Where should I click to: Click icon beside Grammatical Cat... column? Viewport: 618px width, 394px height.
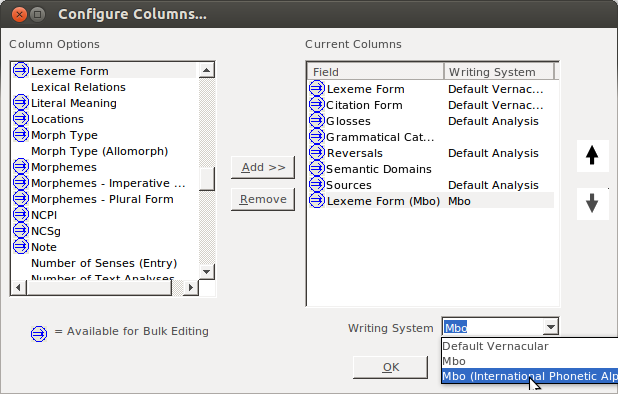pyautogui.click(x=316, y=136)
